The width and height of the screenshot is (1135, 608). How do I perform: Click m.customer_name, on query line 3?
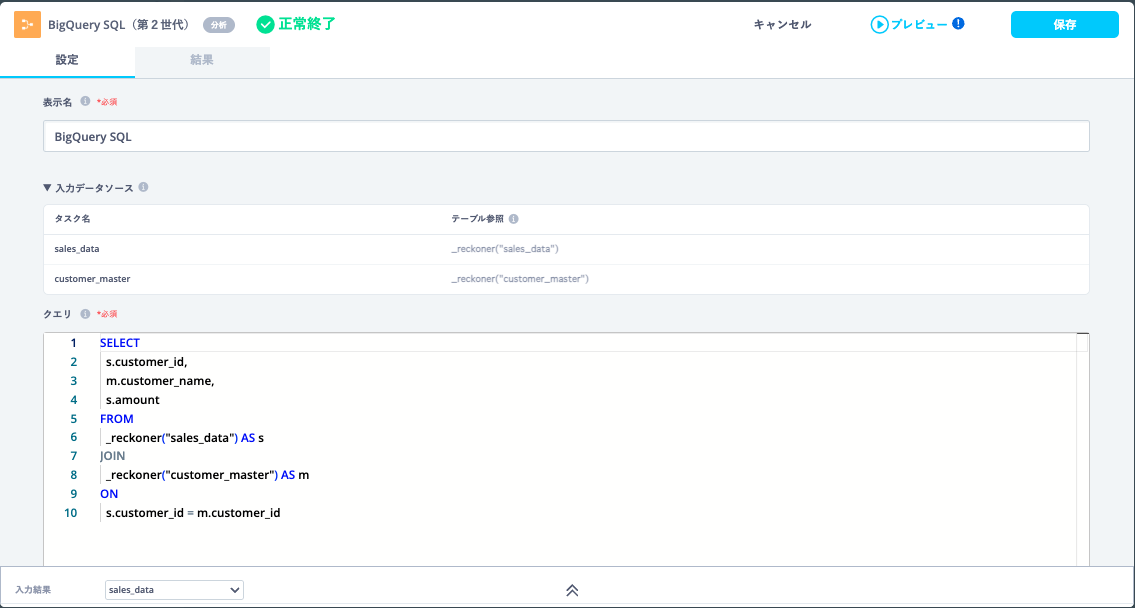pos(160,381)
